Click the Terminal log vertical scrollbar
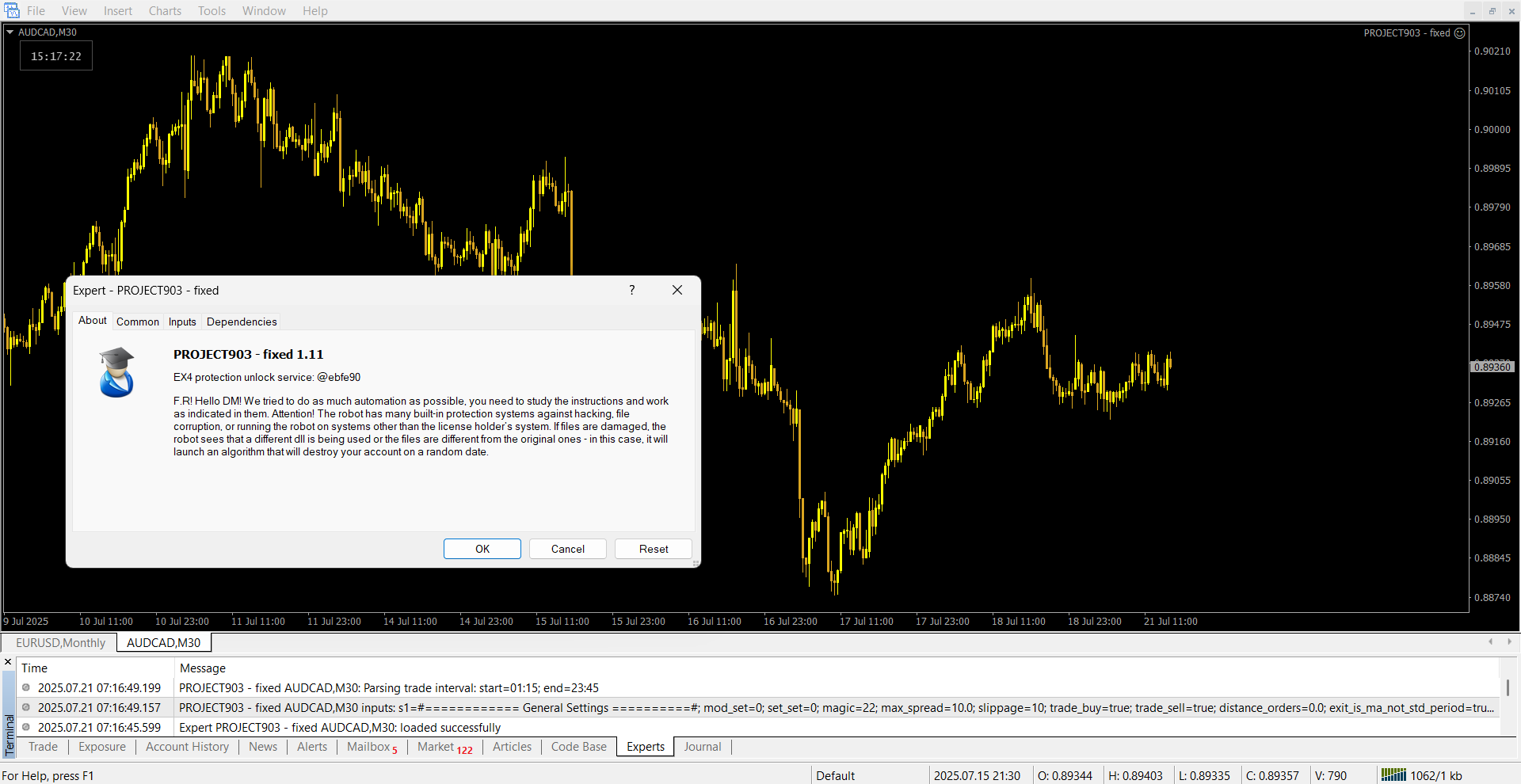 click(1507, 687)
